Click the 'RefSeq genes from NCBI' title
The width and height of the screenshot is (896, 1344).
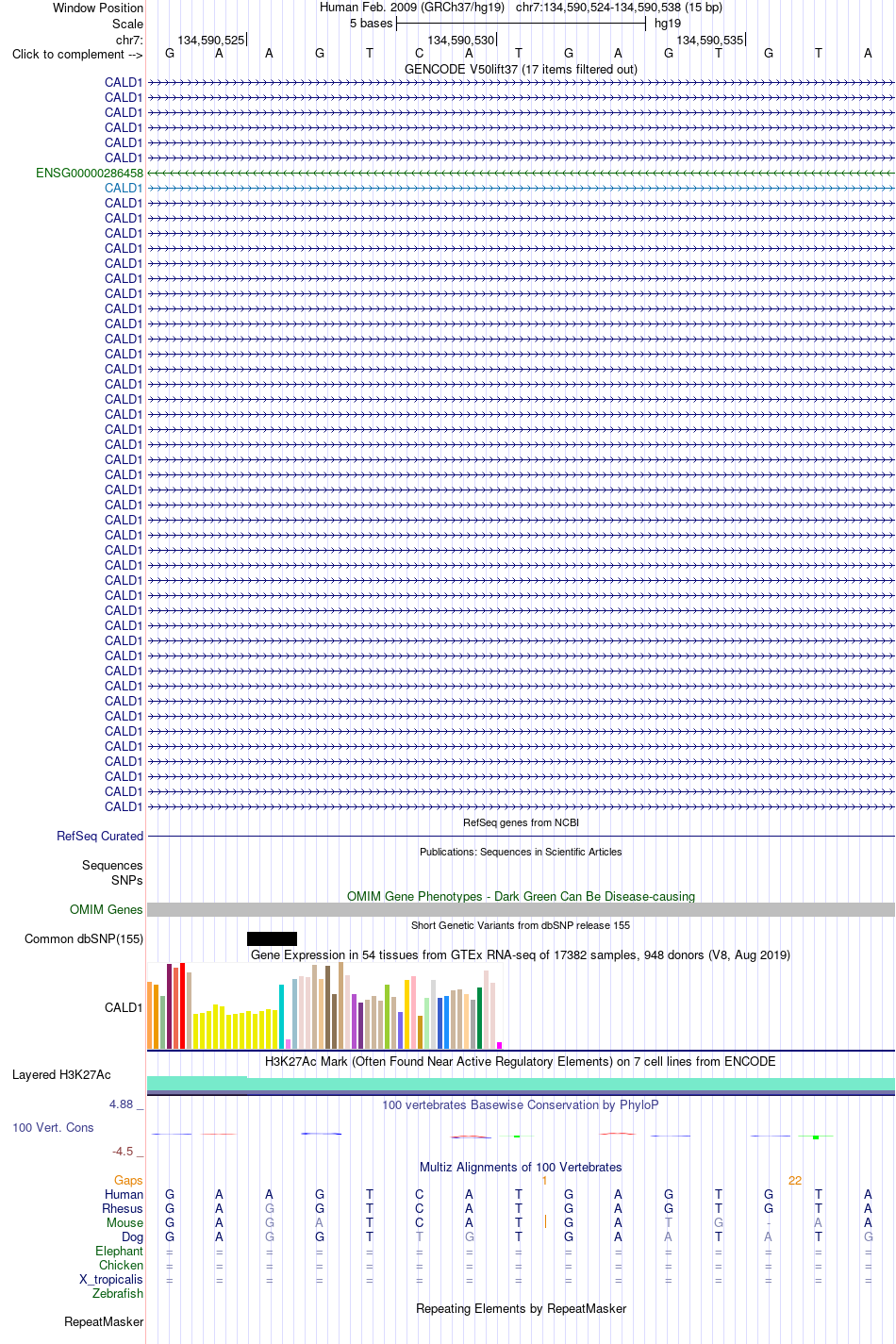coord(521,822)
